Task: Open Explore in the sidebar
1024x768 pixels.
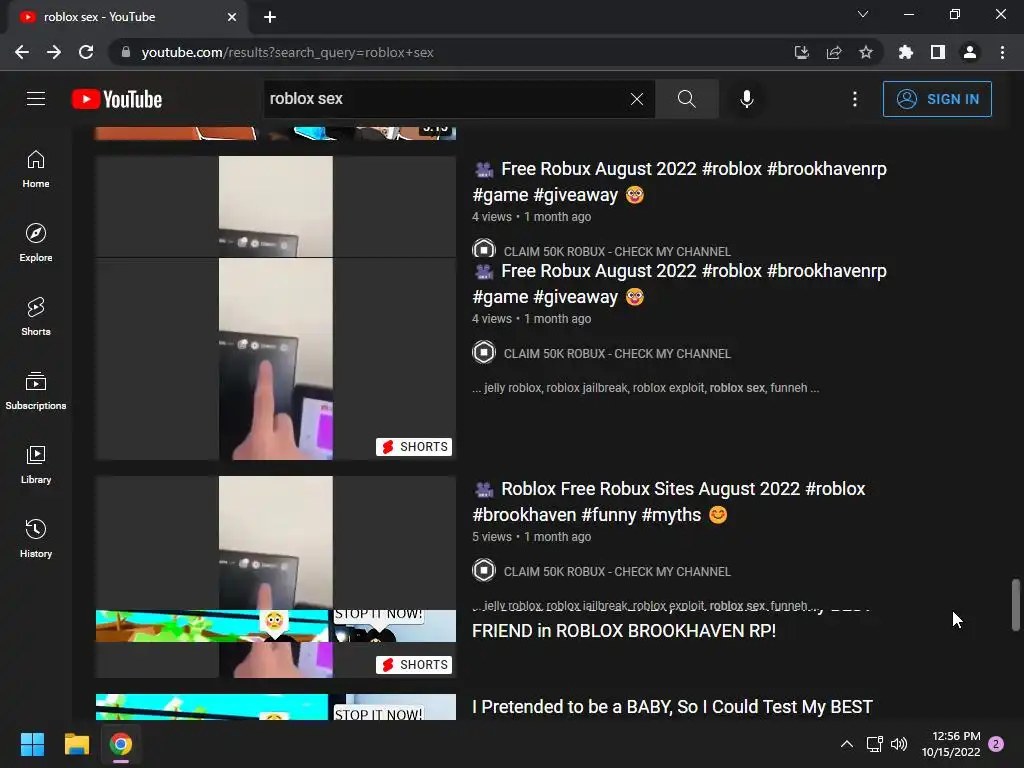Action: click(x=36, y=243)
